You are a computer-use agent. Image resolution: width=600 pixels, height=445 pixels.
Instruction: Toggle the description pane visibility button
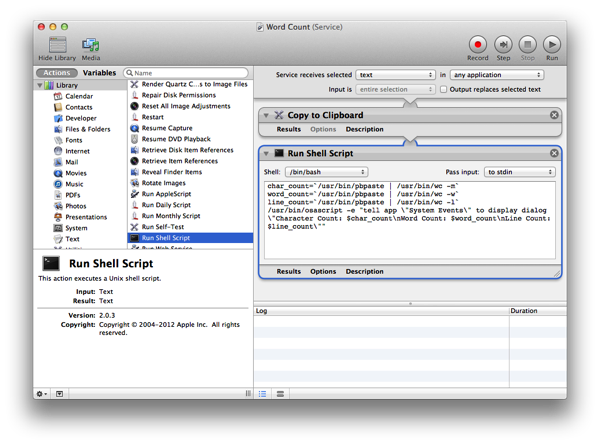click(60, 394)
